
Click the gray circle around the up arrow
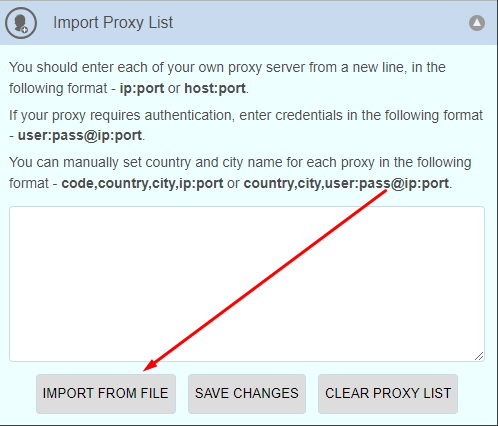(x=477, y=23)
